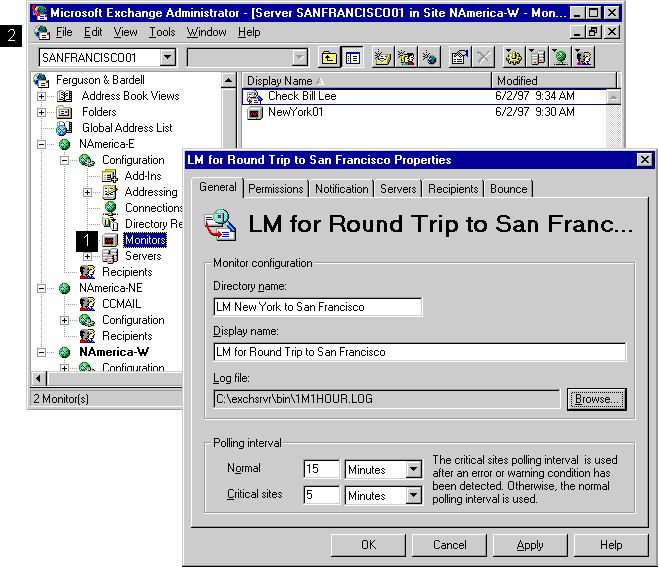Click the Folders tree icon
The image size is (658, 567).
click(64, 112)
